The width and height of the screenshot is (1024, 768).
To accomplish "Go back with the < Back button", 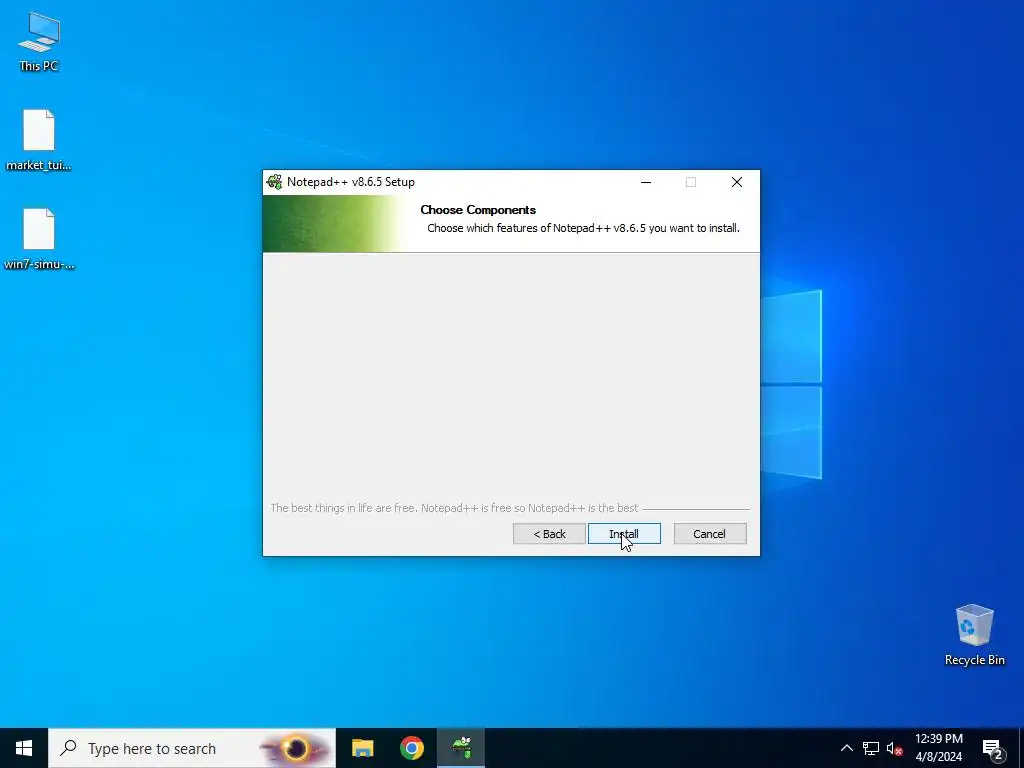I will [549, 534].
